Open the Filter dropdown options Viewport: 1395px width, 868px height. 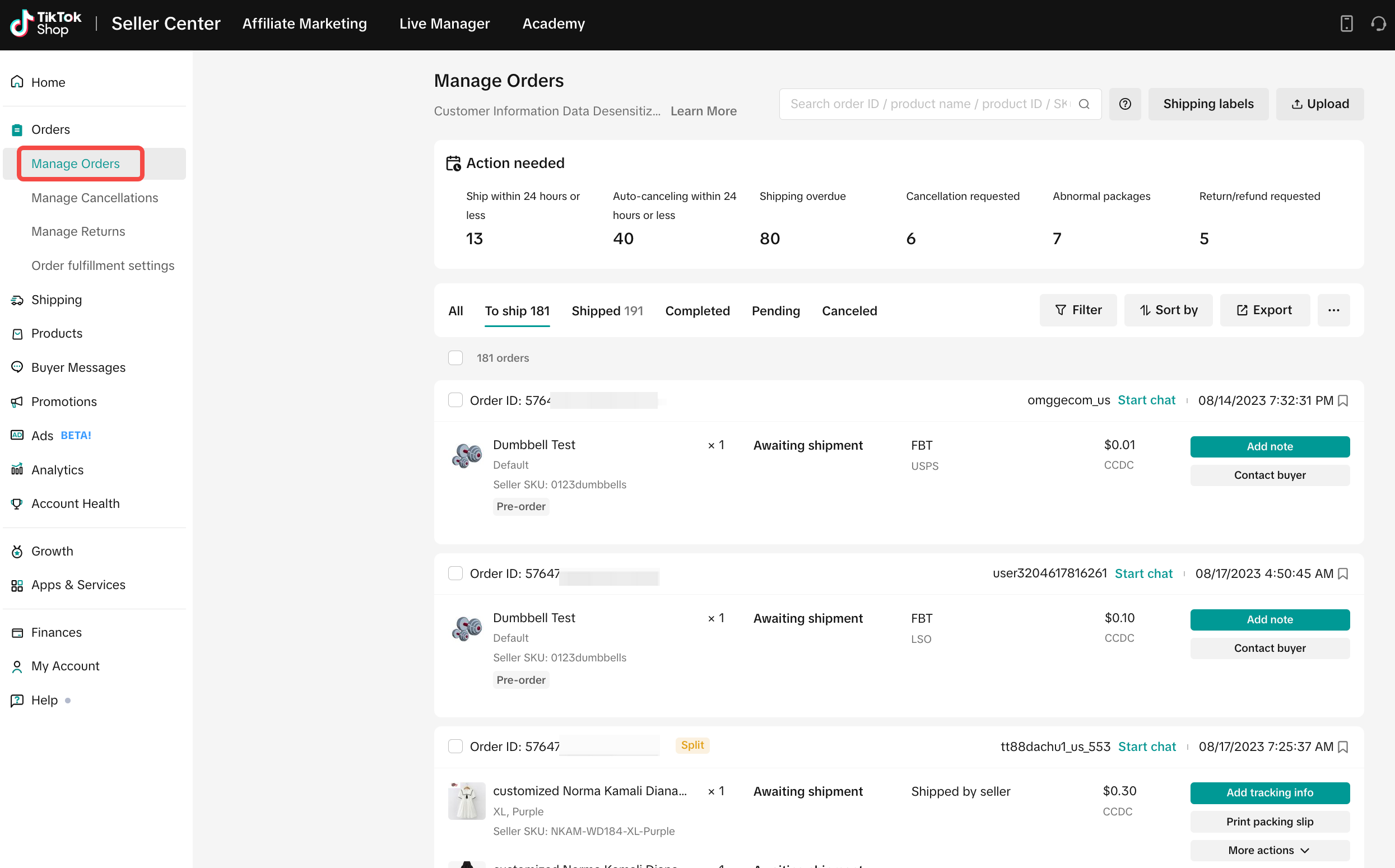1079,310
